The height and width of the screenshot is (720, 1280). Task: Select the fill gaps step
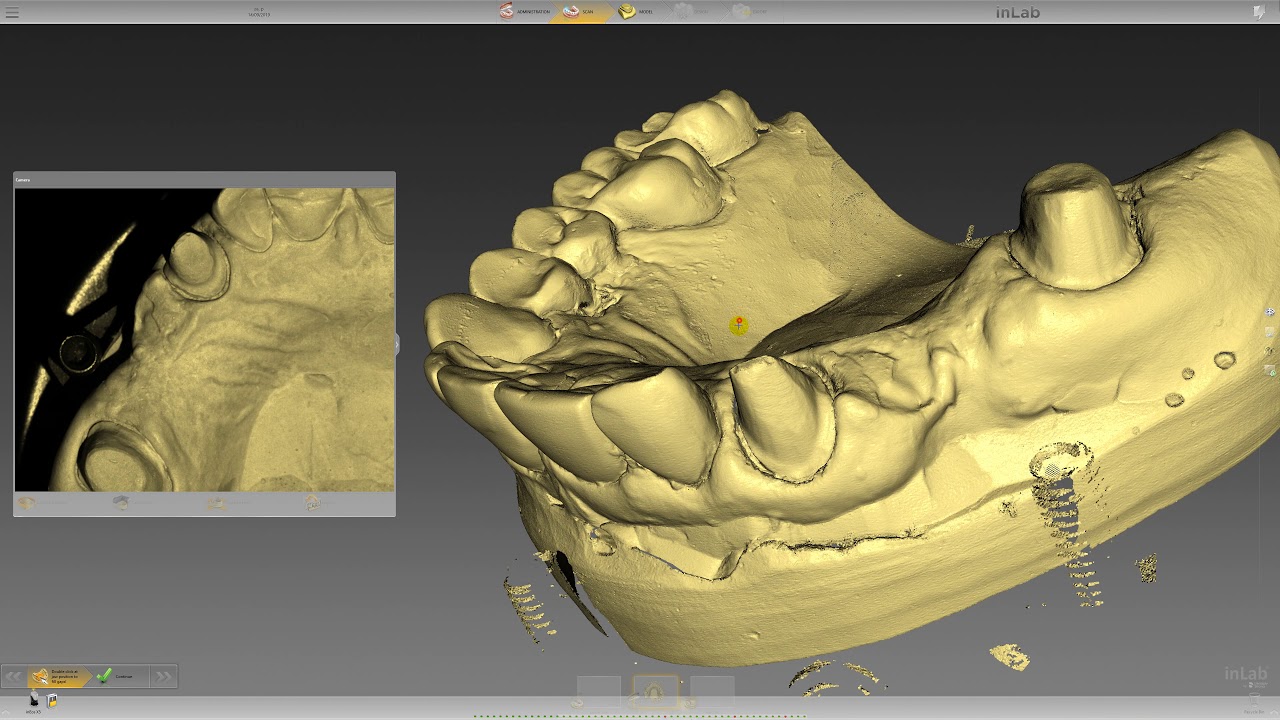pos(58,677)
